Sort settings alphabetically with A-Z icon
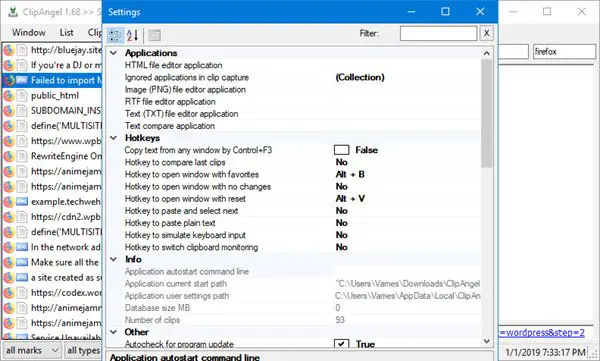 click(132, 35)
